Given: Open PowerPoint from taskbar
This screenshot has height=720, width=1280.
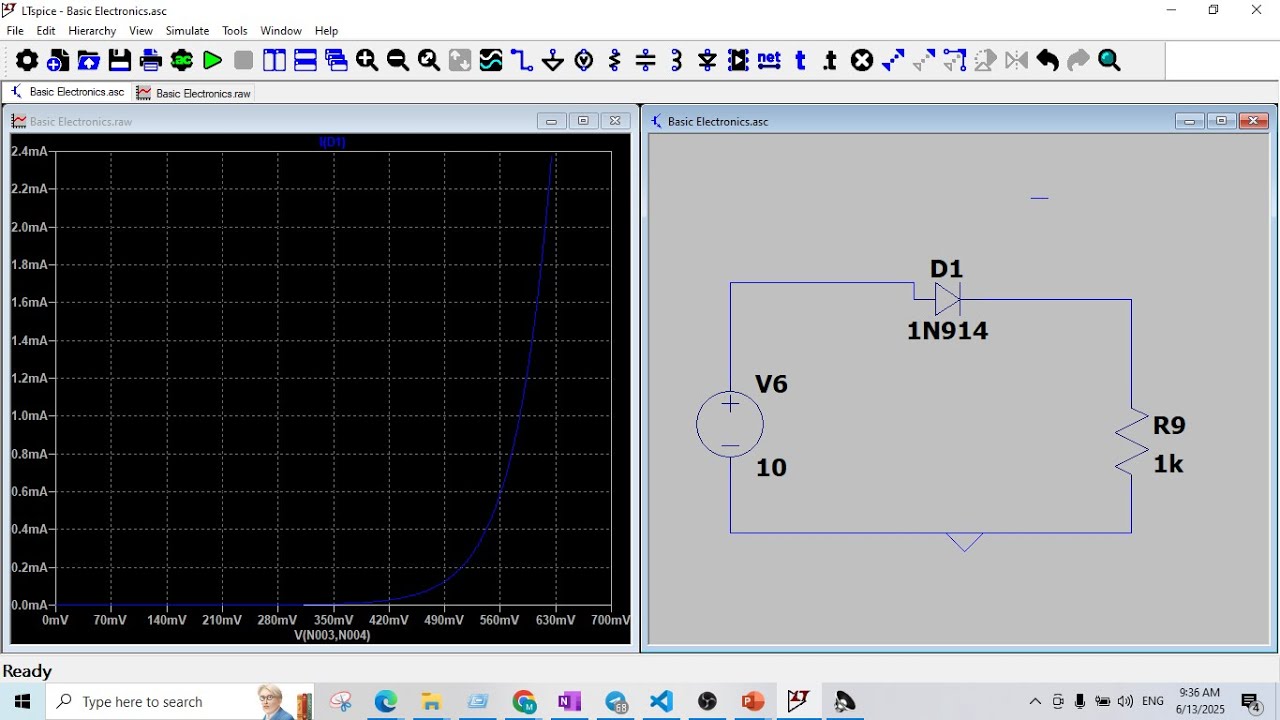Looking at the screenshot, I should tap(753, 702).
